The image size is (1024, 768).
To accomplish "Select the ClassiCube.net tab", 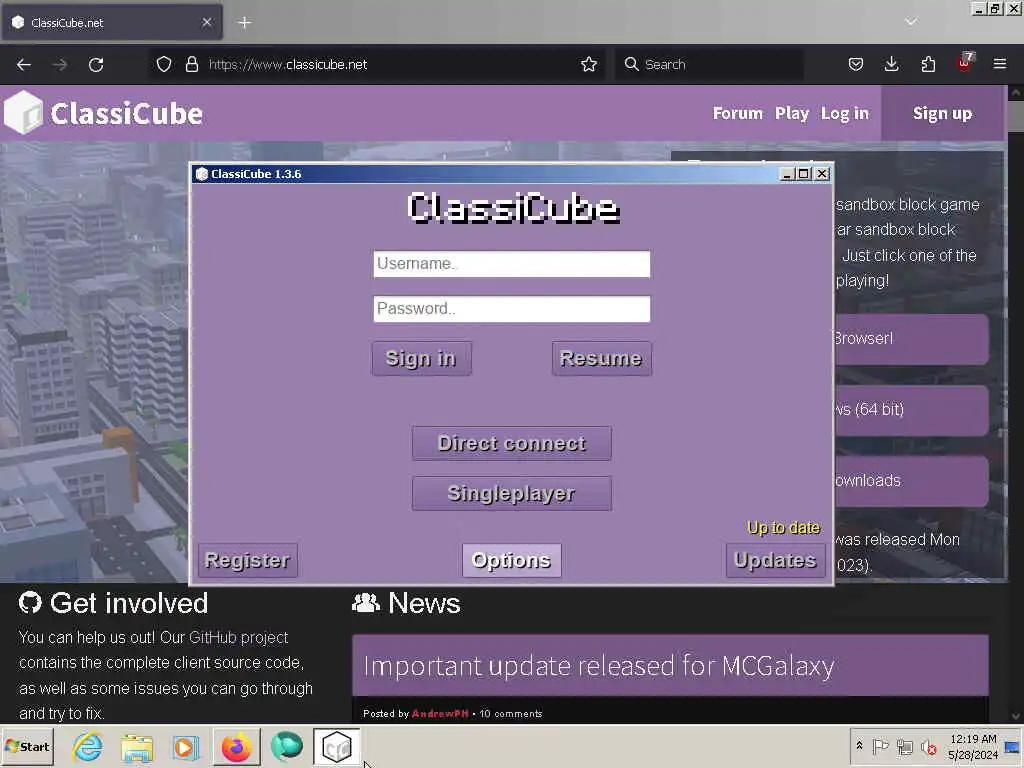I will click(112, 23).
